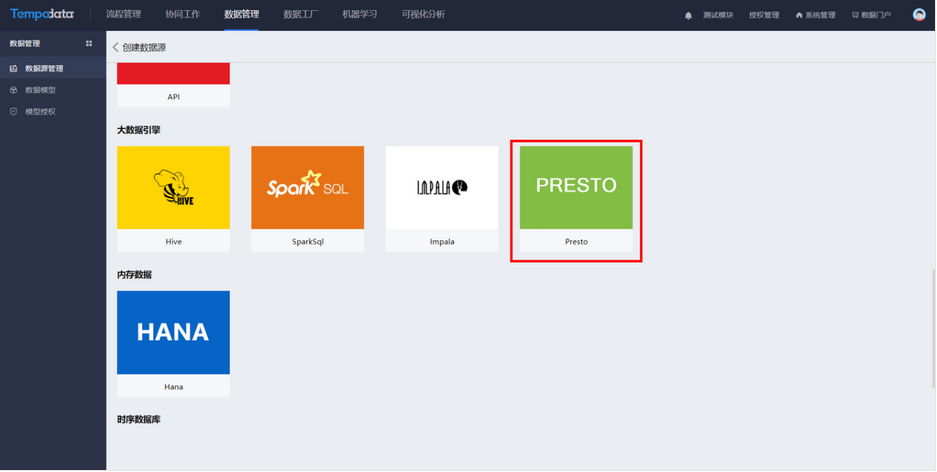
Task: Click the 模型授权 shield icon
Action: [14, 112]
